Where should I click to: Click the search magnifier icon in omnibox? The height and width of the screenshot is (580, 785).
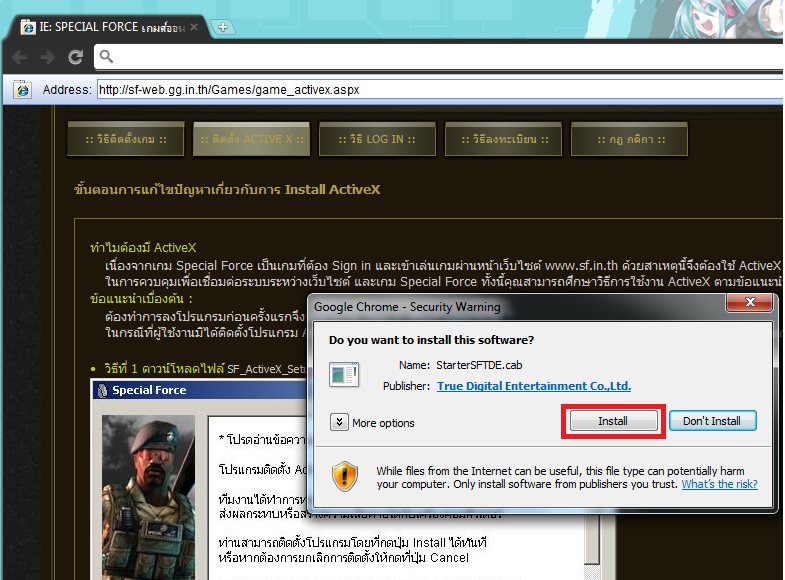pyautogui.click(x=106, y=57)
